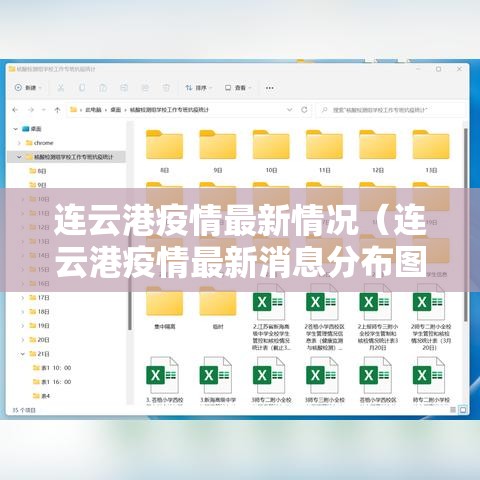Select the 临时 folder

(218, 308)
